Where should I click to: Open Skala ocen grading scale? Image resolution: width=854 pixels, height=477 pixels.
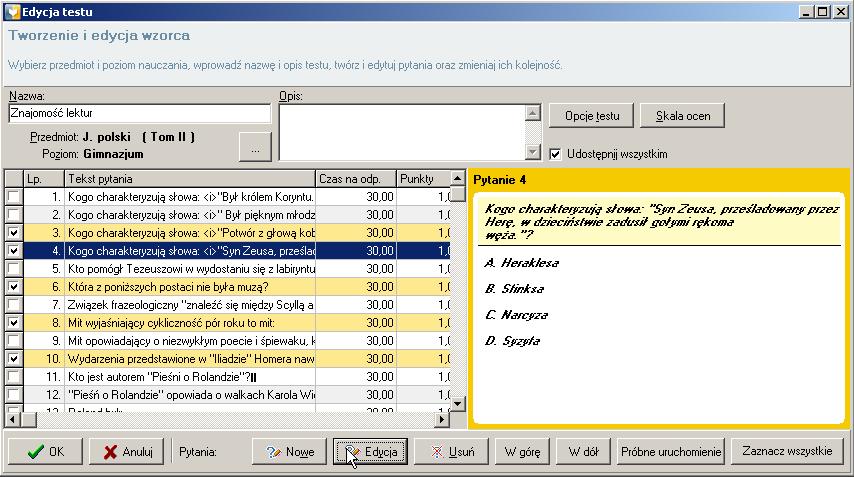pos(682,115)
